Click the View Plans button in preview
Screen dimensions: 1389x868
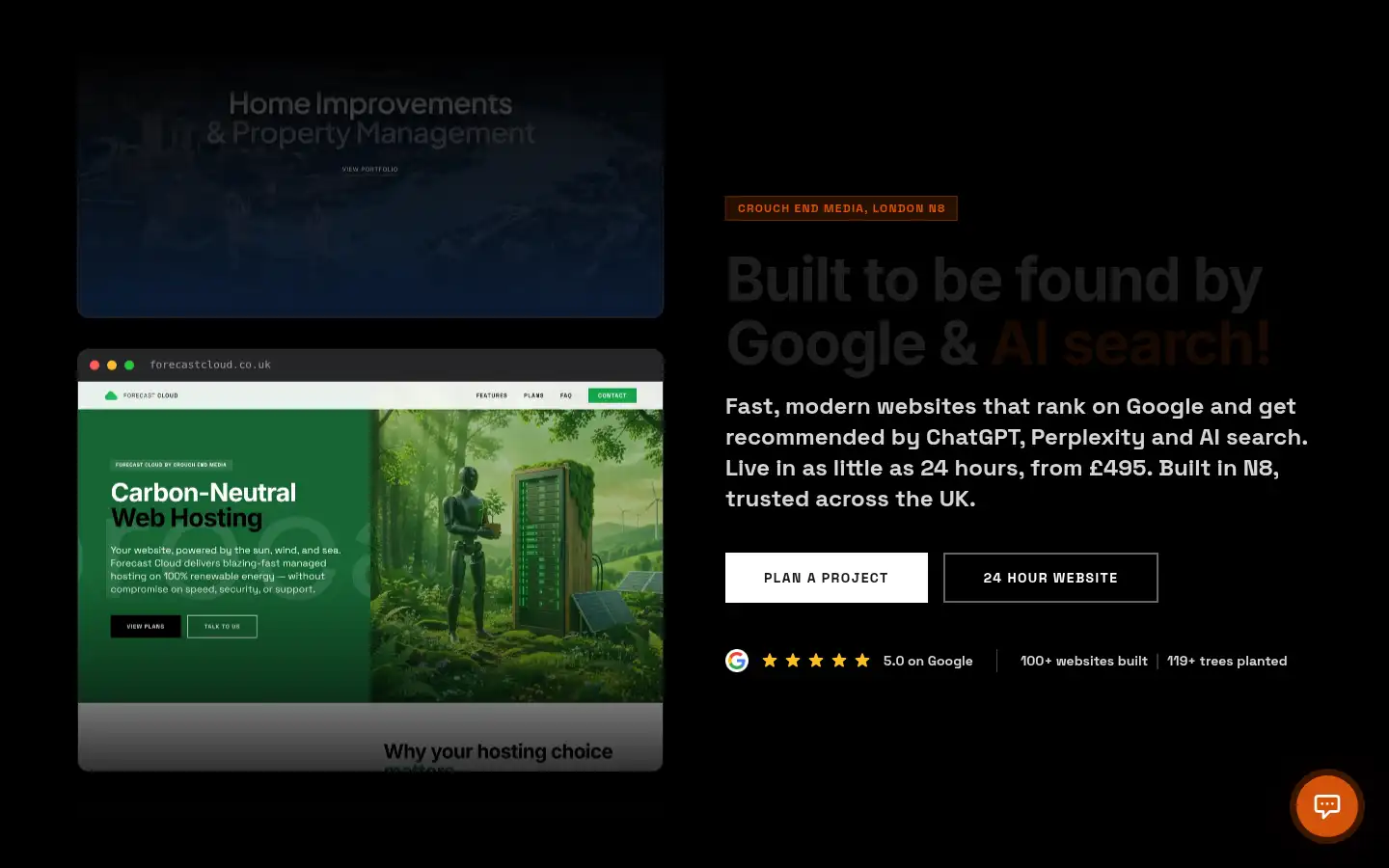(x=146, y=626)
